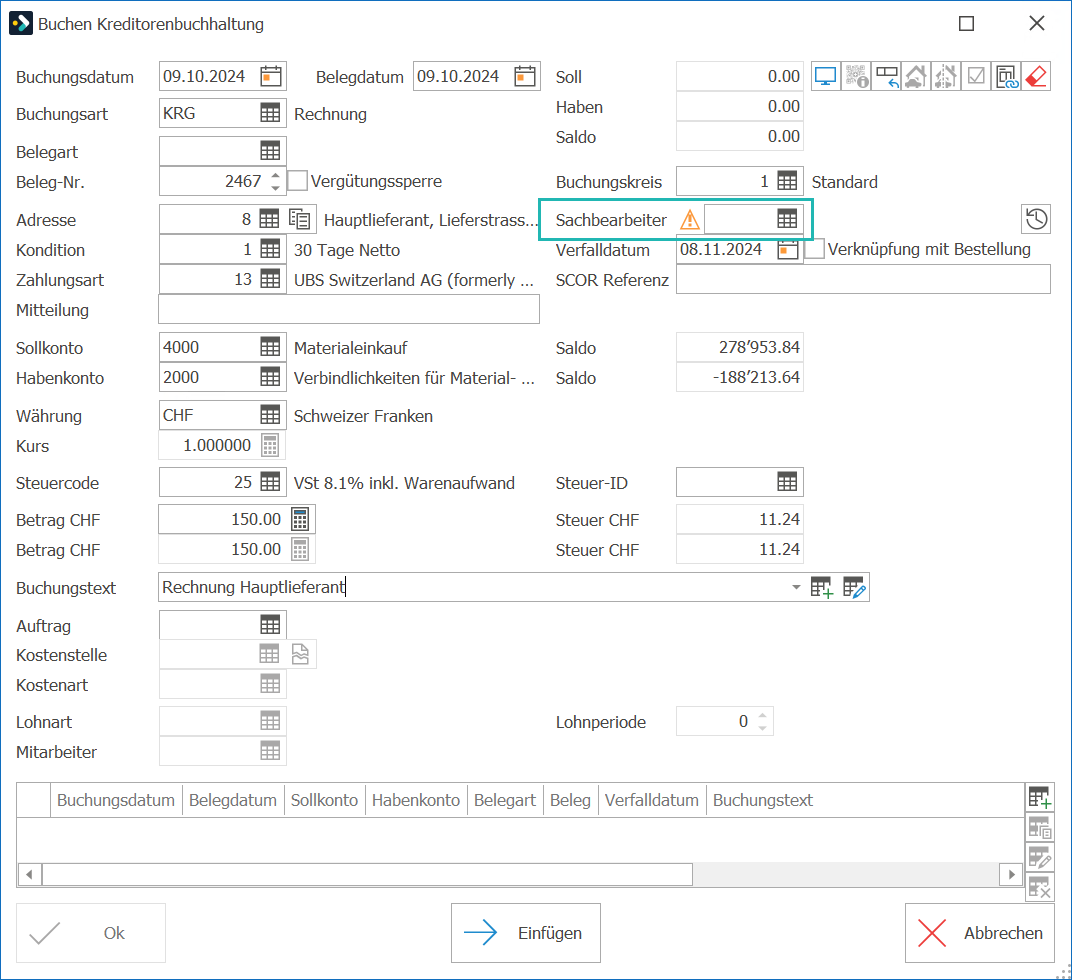The width and height of the screenshot is (1072, 980).
Task: Add a row to the bookings grid
Action: 1039,797
